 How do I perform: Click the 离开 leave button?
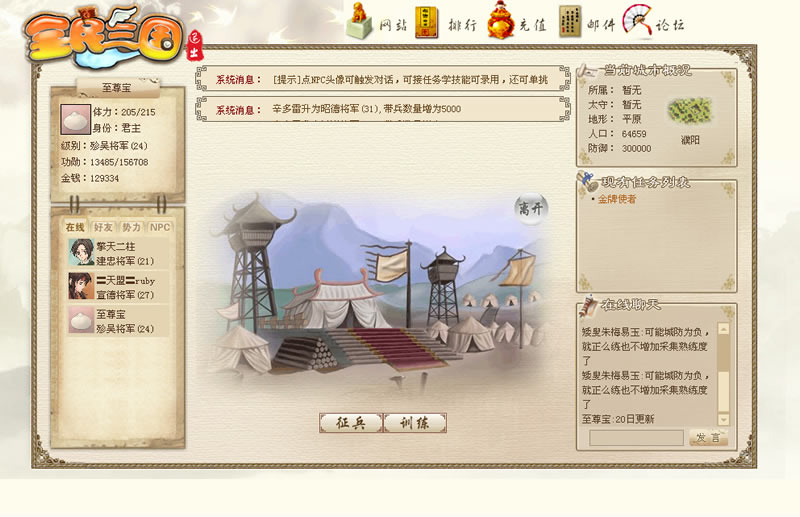pos(531,208)
